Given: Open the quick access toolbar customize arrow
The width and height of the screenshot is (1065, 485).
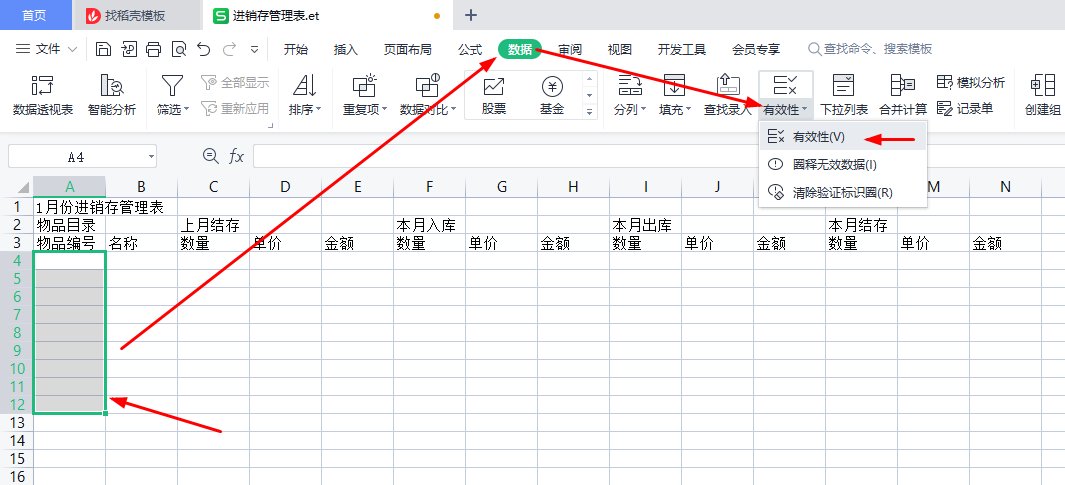Looking at the screenshot, I should 255,50.
